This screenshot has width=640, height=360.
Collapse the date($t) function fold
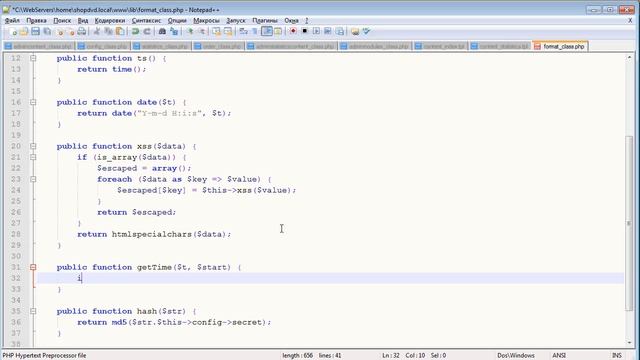click(x=33, y=102)
